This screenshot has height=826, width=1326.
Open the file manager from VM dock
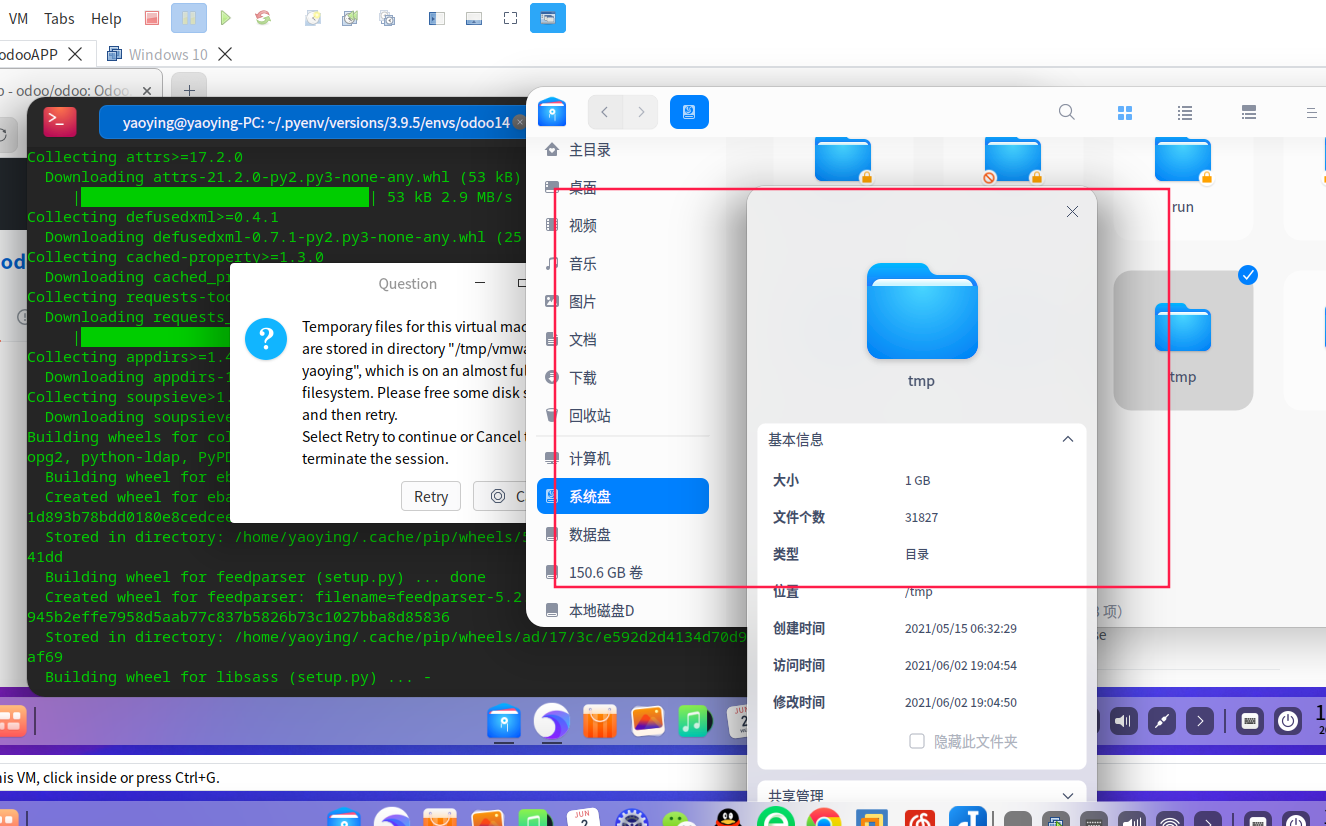tap(504, 721)
